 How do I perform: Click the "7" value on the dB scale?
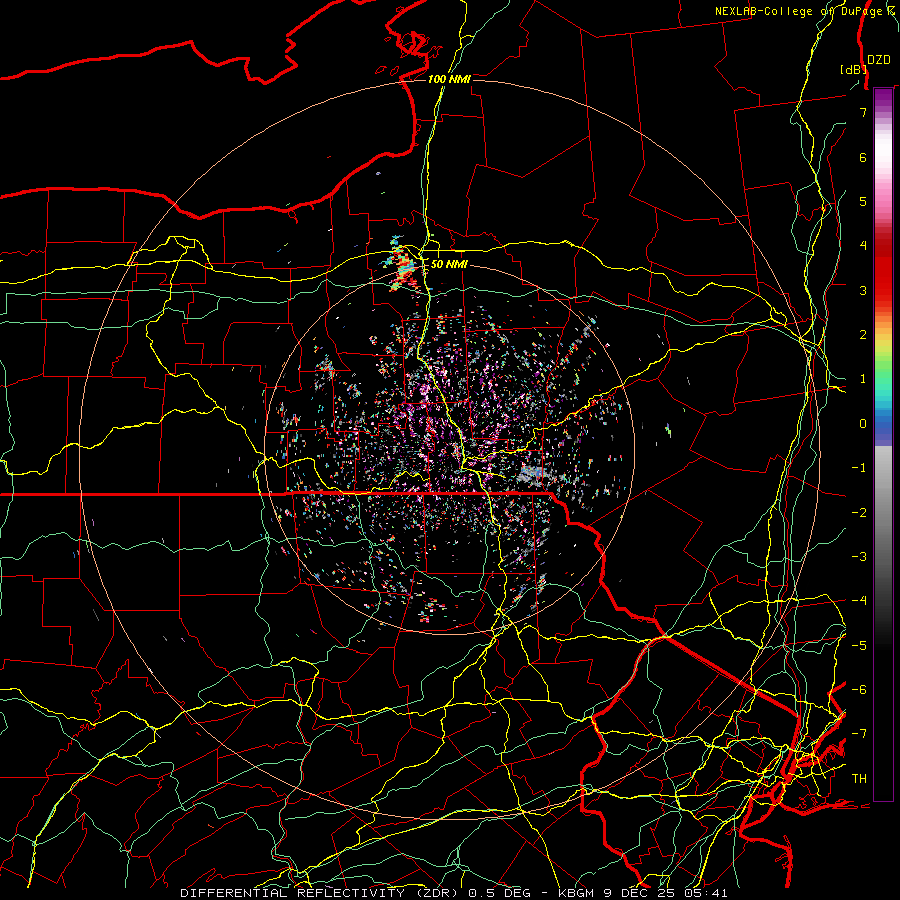point(863,112)
